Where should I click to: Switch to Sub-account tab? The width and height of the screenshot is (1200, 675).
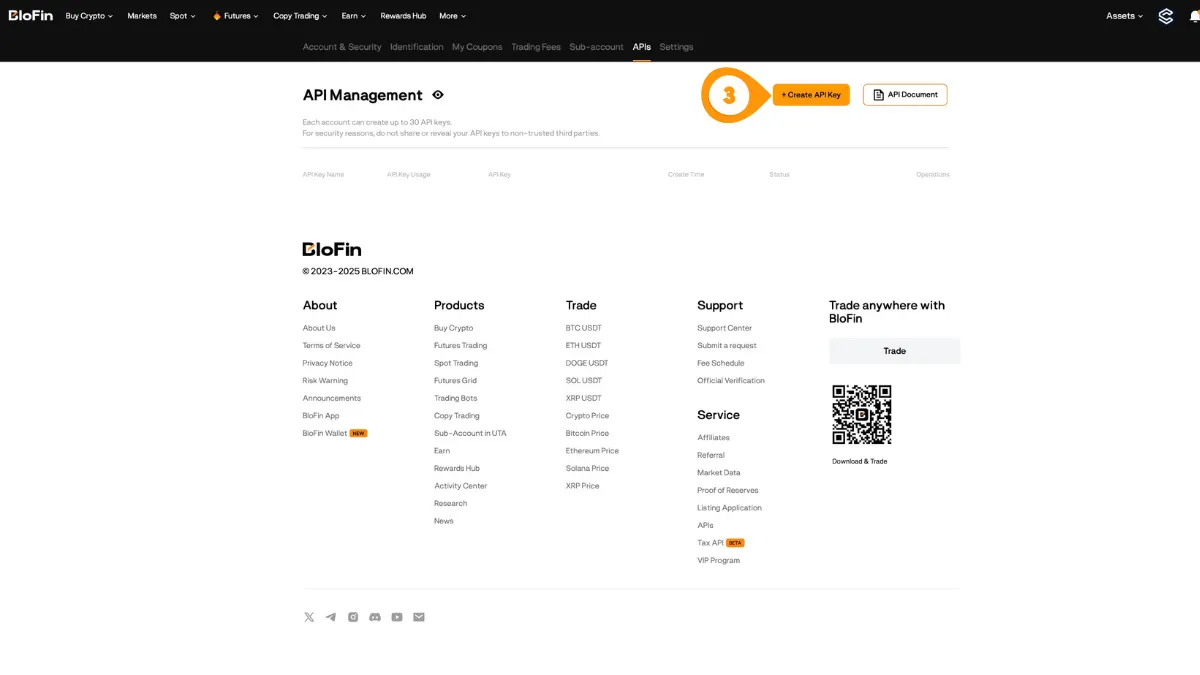(x=596, y=47)
